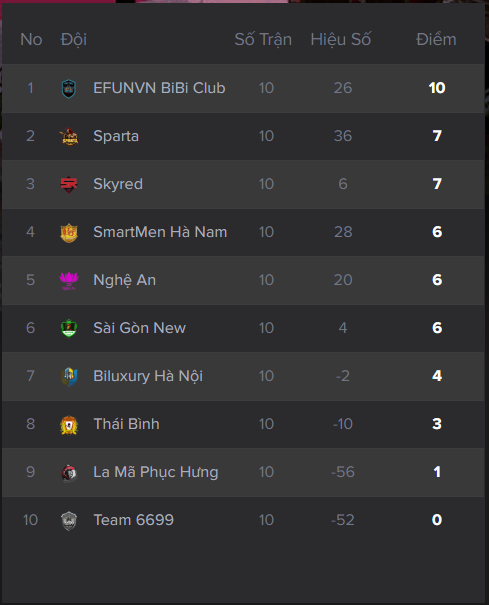This screenshot has width=489, height=605.
Task: Click the Biluxury Hà Nội team logo
Action: (69, 377)
